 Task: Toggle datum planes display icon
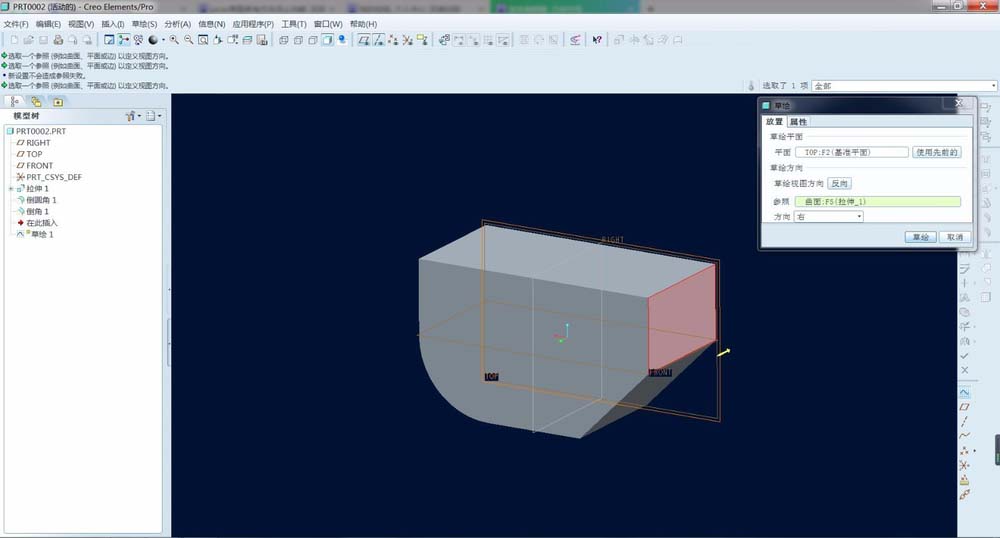click(364, 40)
